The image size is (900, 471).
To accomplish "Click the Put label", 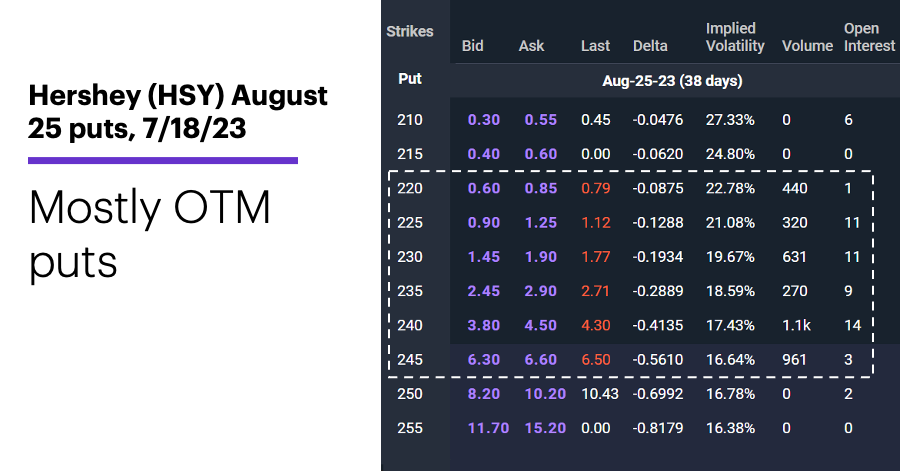I will click(410, 79).
